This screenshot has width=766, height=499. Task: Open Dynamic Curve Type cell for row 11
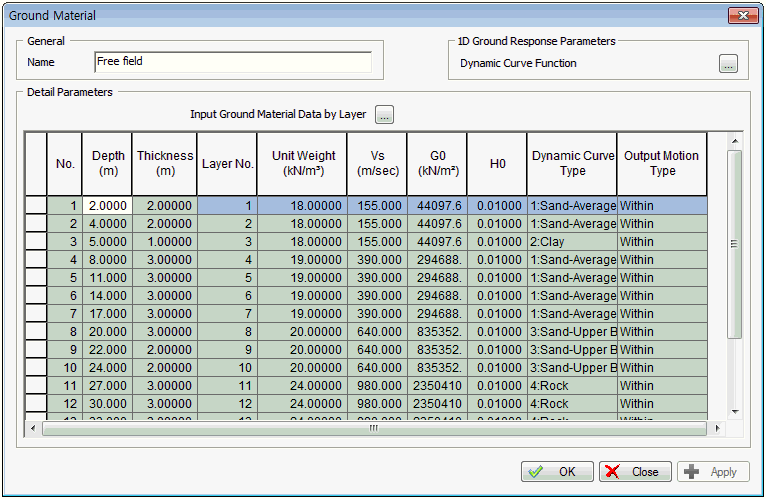pyautogui.click(x=571, y=385)
